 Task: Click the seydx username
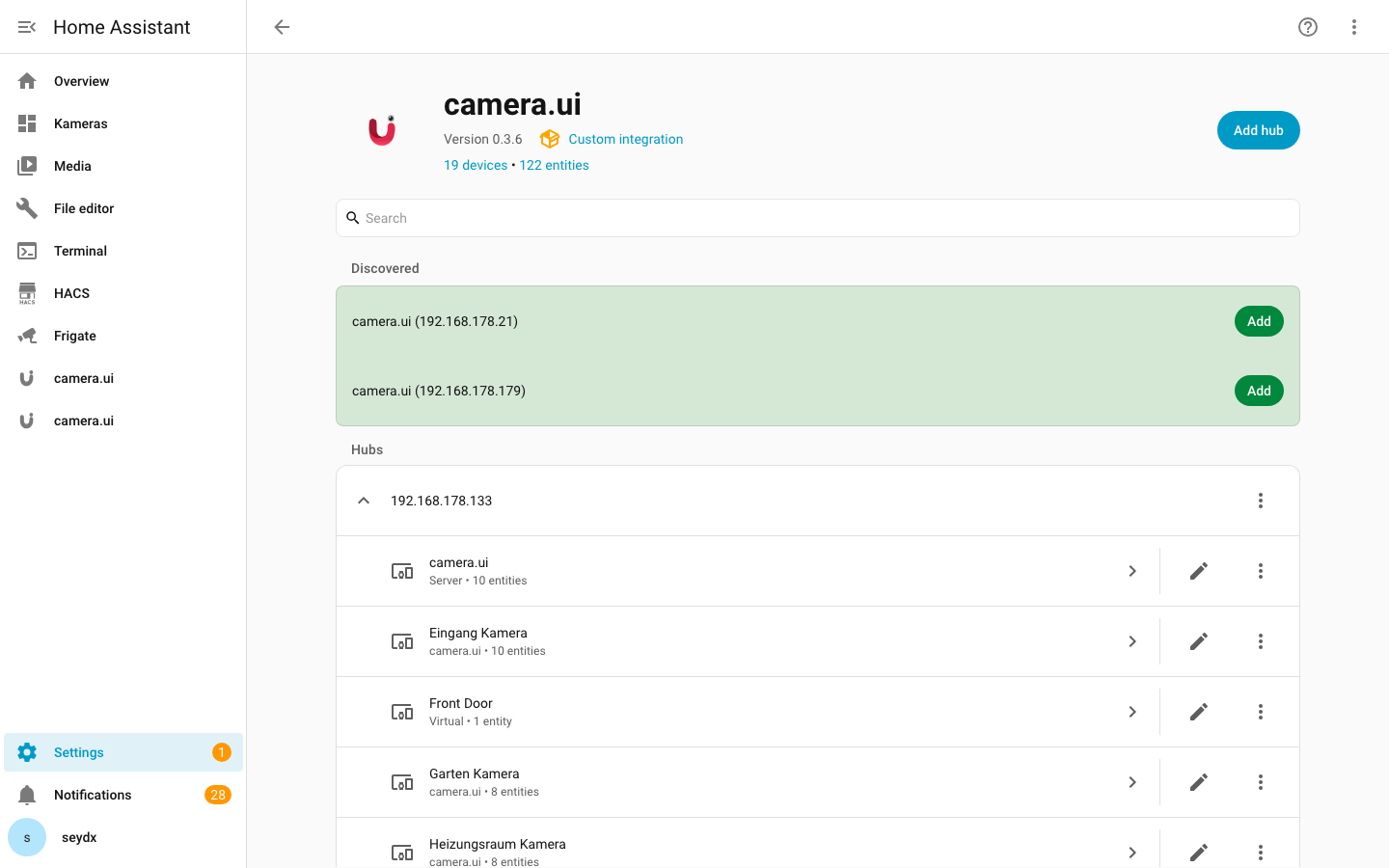pos(79,837)
